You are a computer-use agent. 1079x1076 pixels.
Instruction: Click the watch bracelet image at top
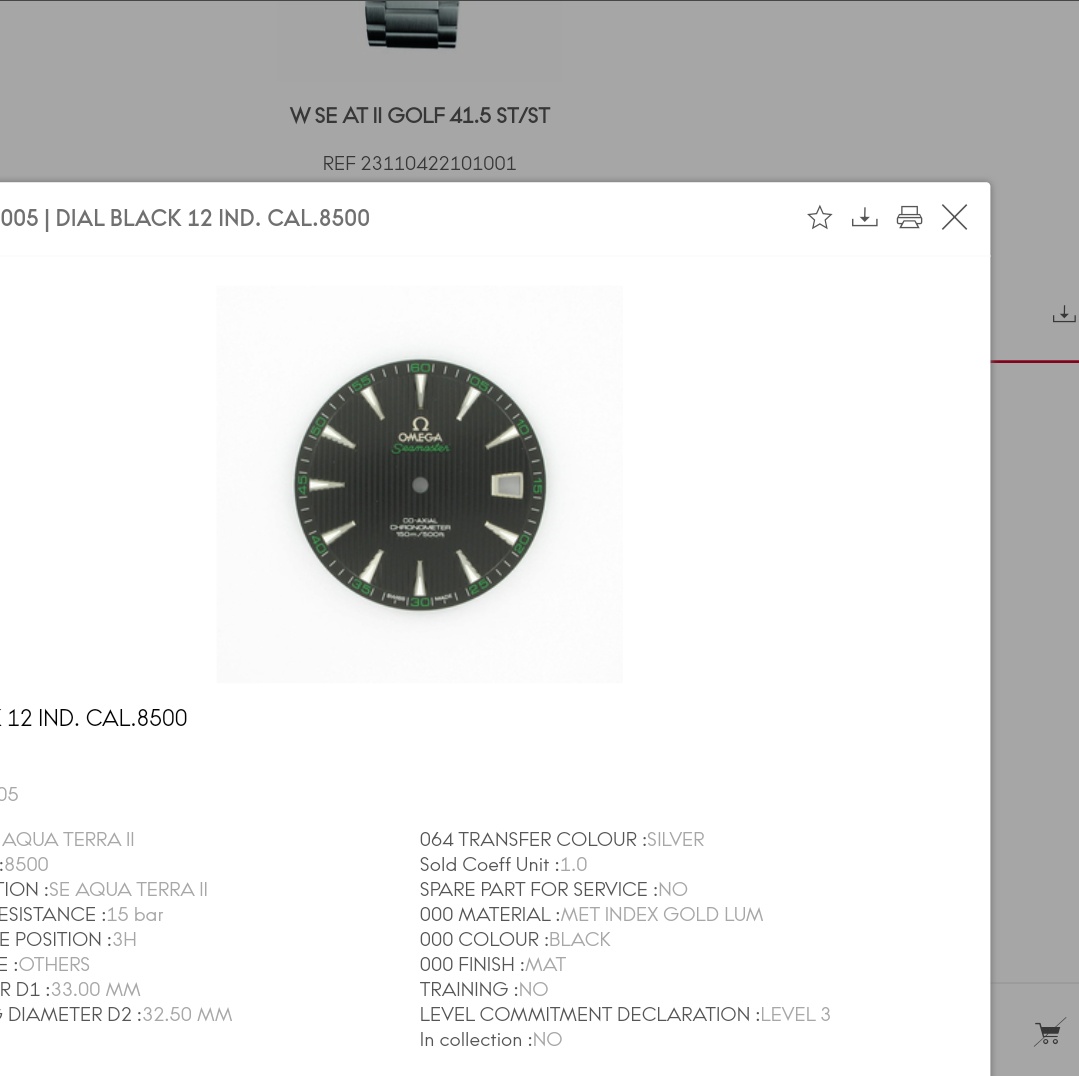(412, 24)
